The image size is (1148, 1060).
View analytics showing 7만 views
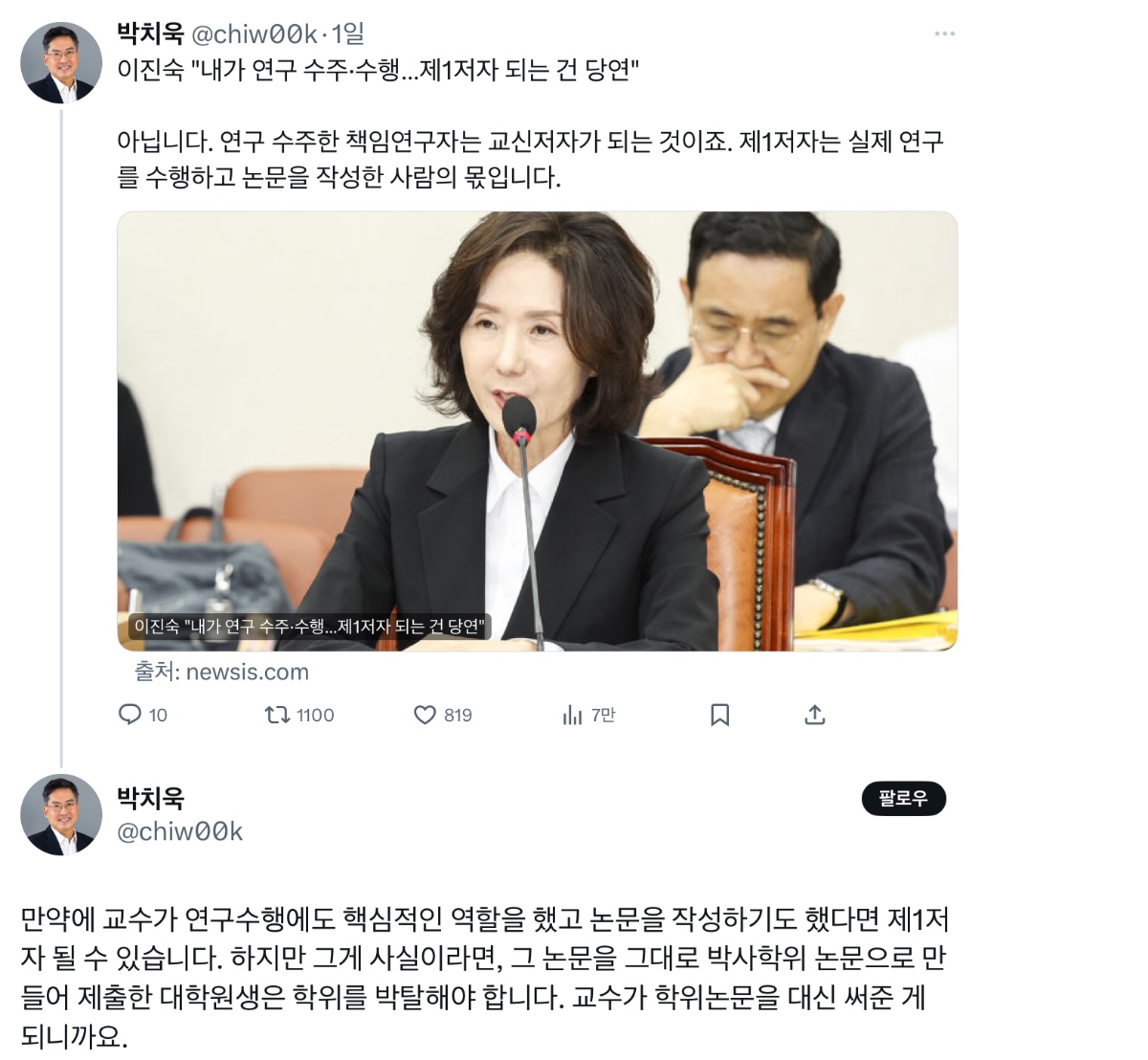coord(588,715)
